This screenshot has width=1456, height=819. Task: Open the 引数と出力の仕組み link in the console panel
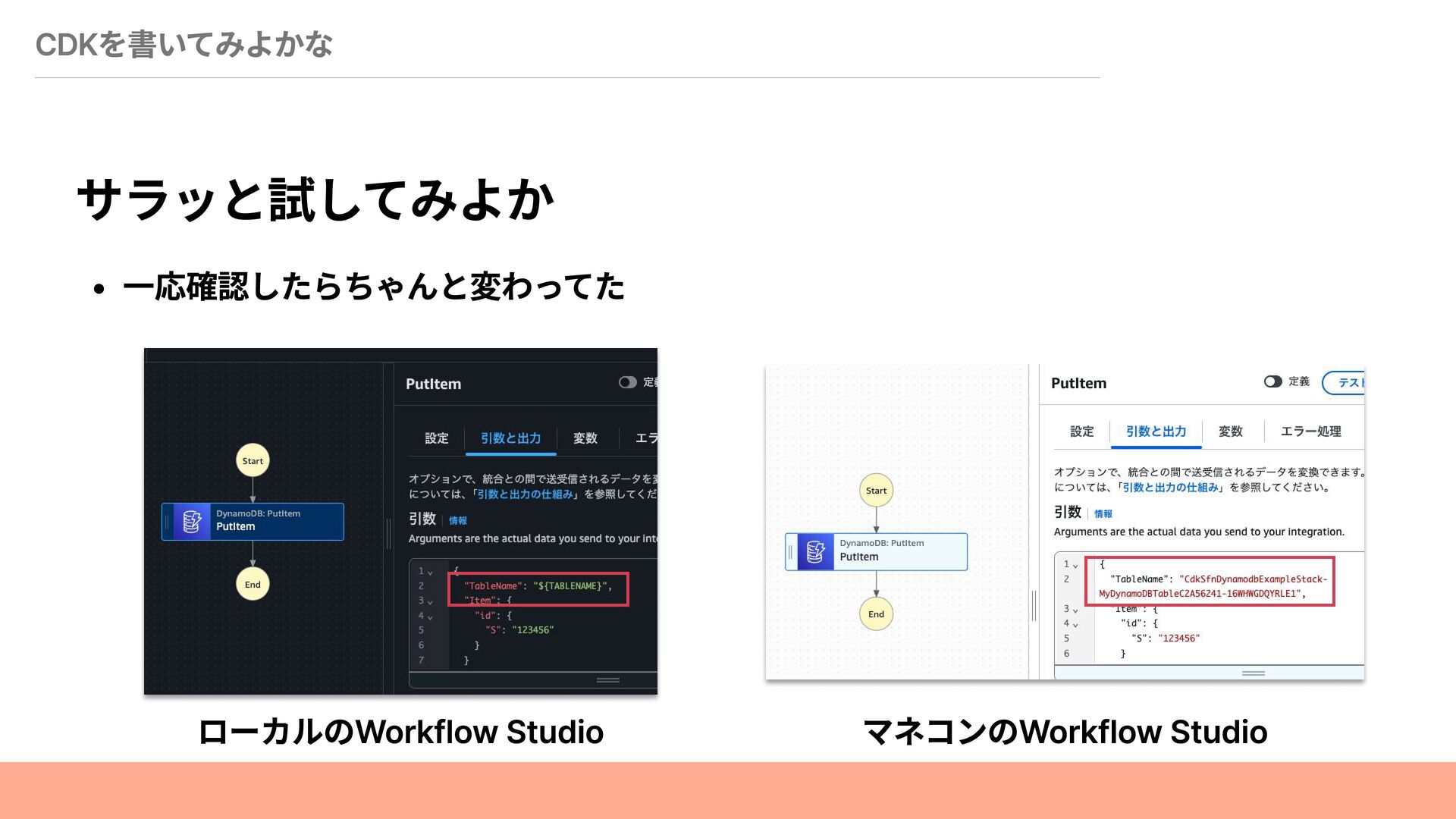coord(1171,488)
